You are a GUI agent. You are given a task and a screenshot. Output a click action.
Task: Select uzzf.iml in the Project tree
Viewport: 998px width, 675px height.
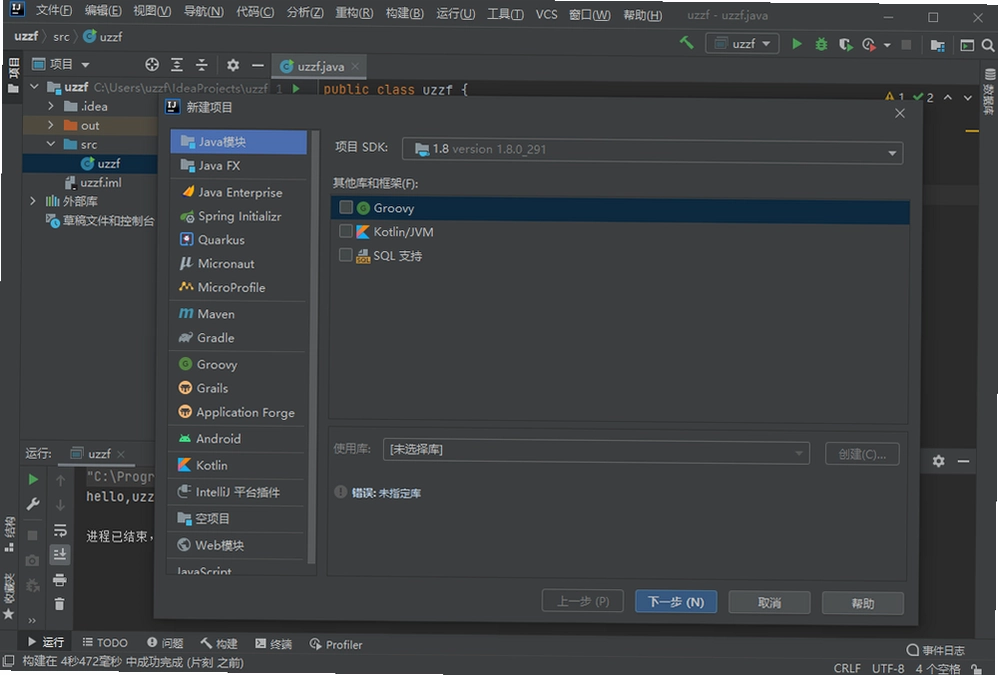[93, 183]
